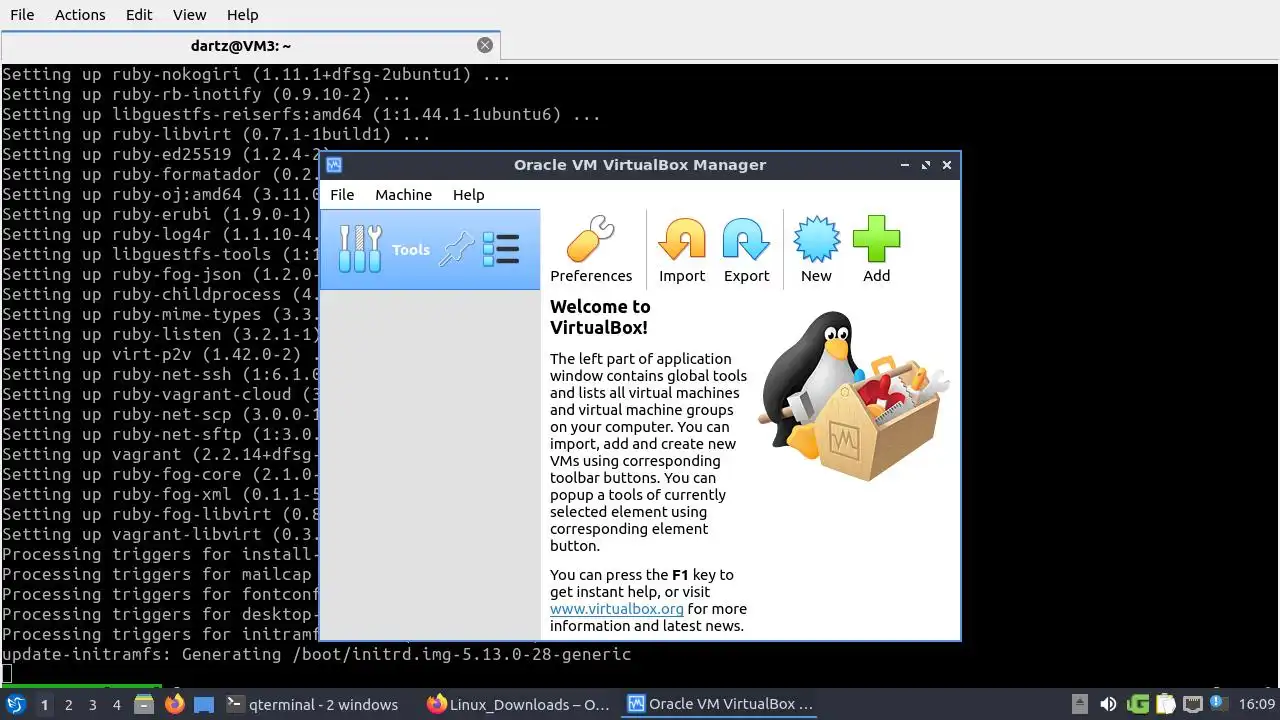Close the VirtualBox Manager window
The width and height of the screenshot is (1280, 720).
(947, 165)
